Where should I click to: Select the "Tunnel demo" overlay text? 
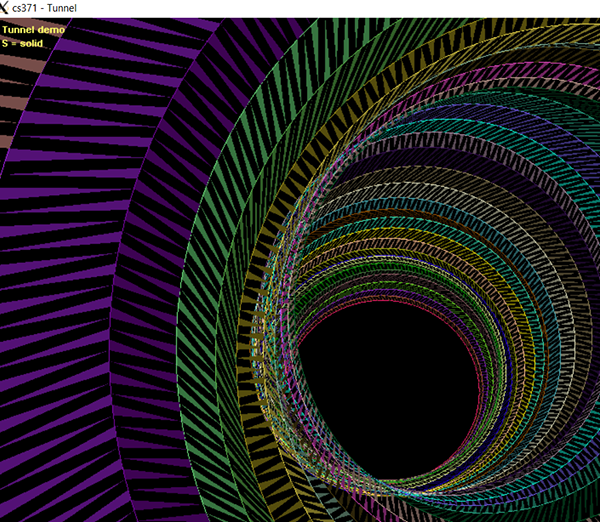[x=34, y=30]
